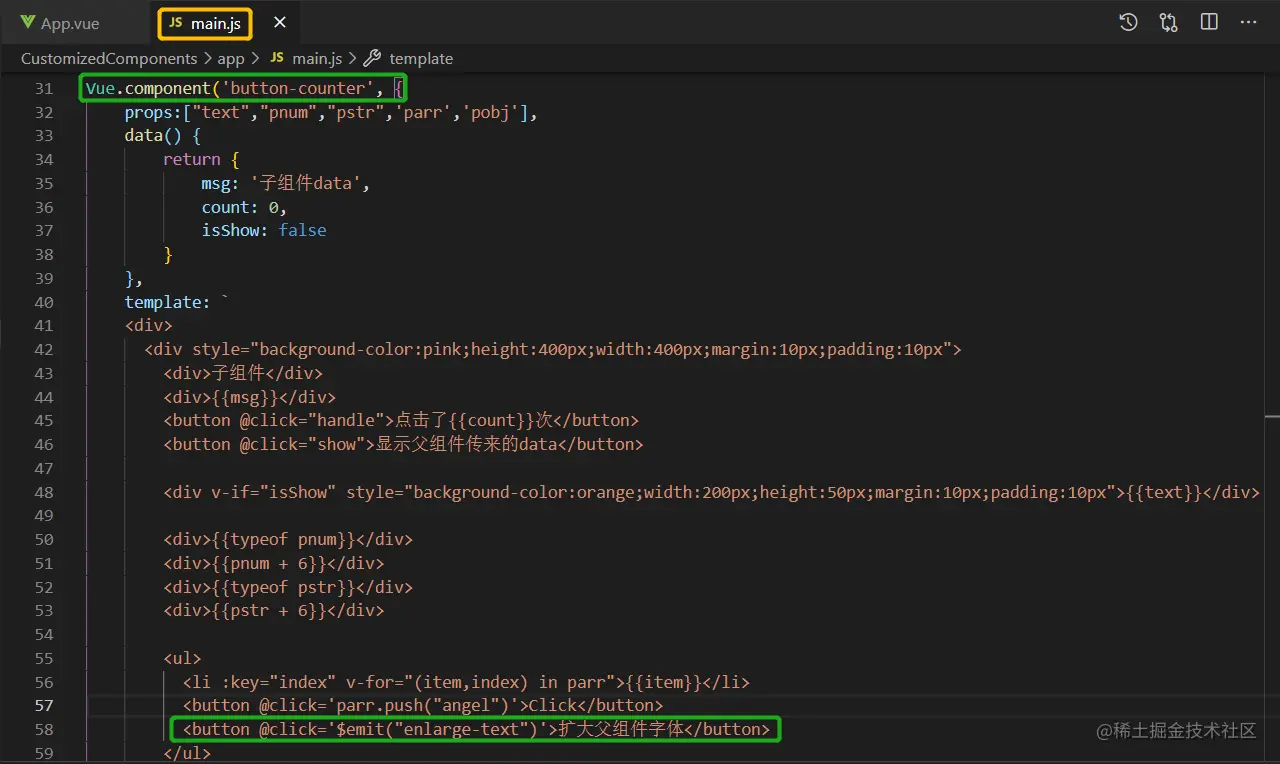Click the {{typeof pnum}} expression

[x=284, y=539]
